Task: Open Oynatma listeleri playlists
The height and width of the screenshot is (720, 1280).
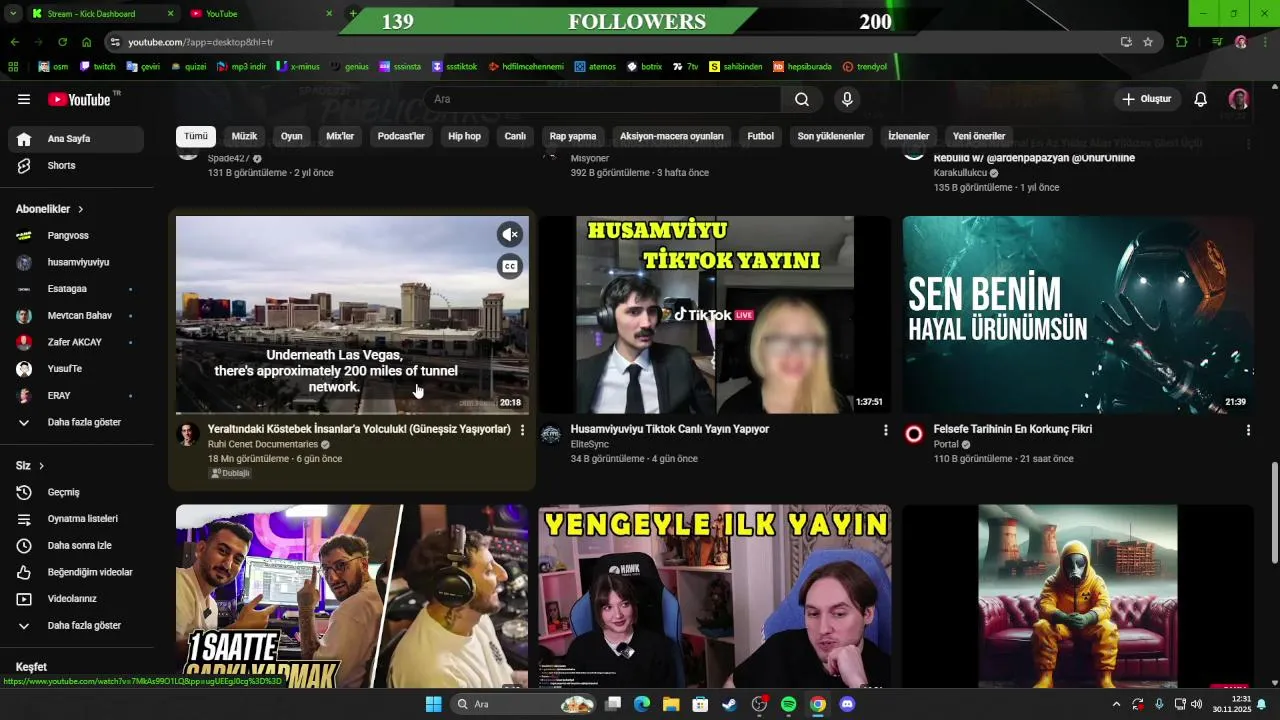Action: coord(76,519)
